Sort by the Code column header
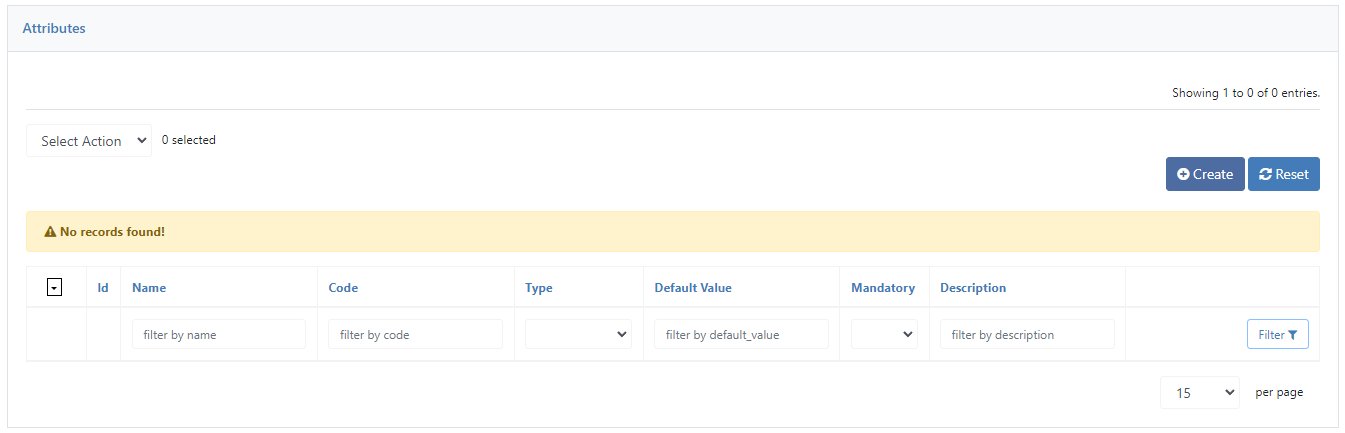 click(343, 288)
